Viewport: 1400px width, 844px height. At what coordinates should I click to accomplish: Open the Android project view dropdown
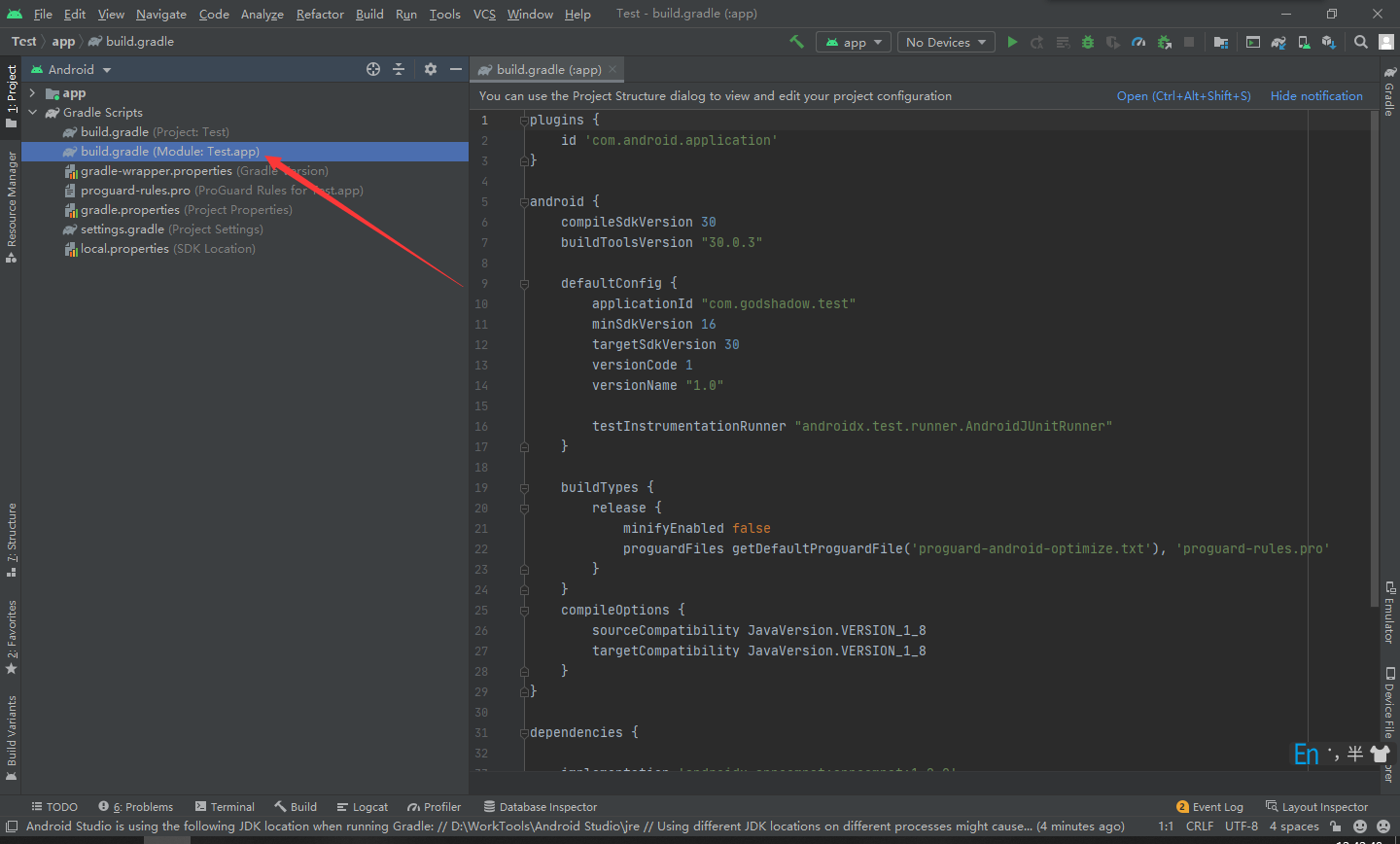pyautogui.click(x=71, y=70)
